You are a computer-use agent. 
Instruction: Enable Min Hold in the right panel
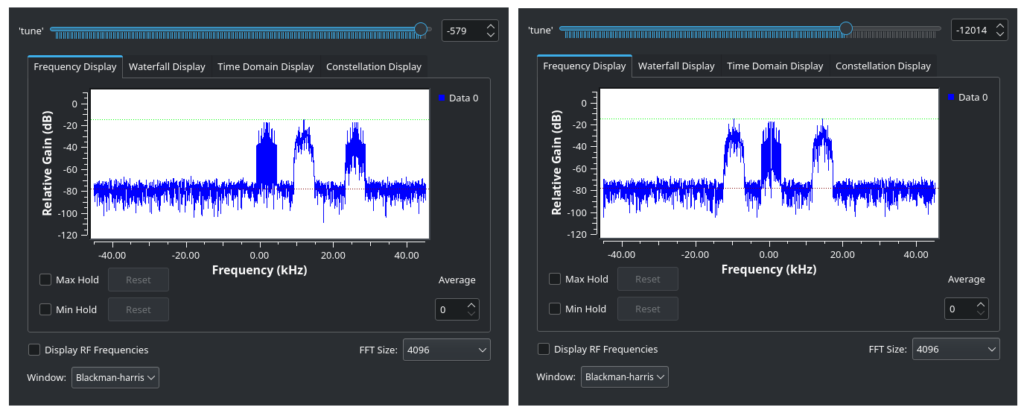coord(555,309)
